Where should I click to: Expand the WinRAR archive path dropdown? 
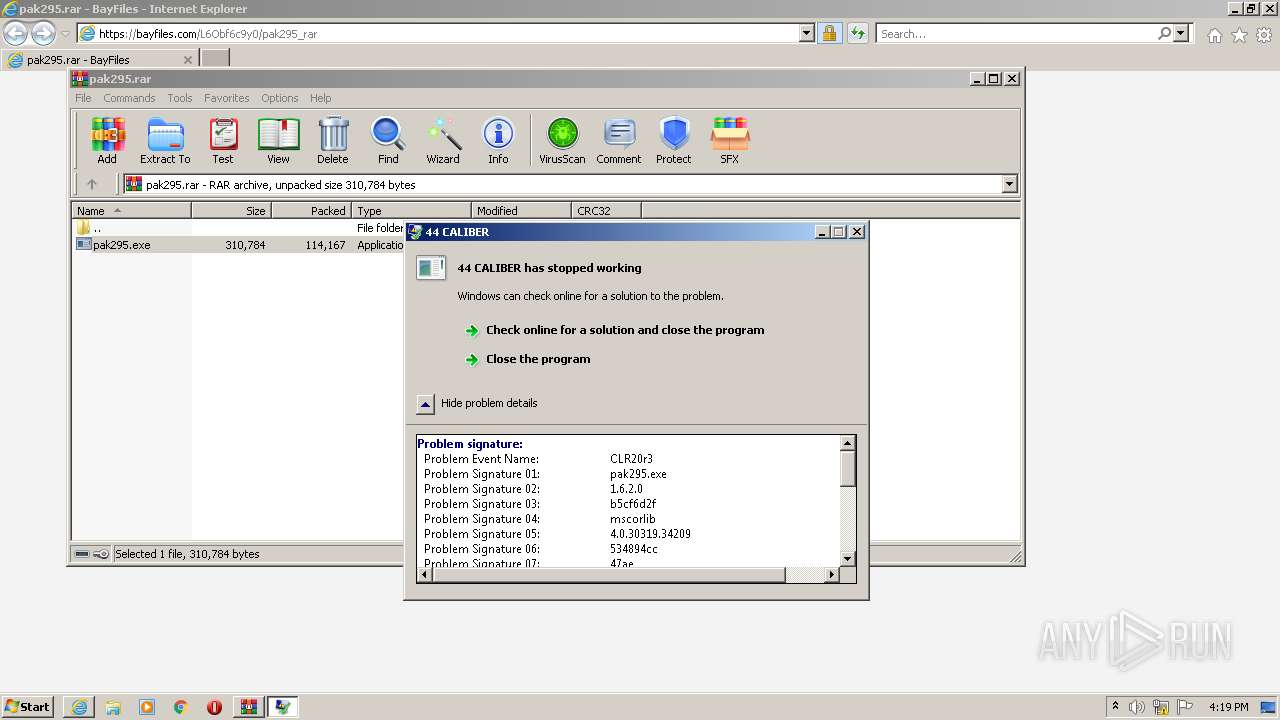[x=1009, y=184]
